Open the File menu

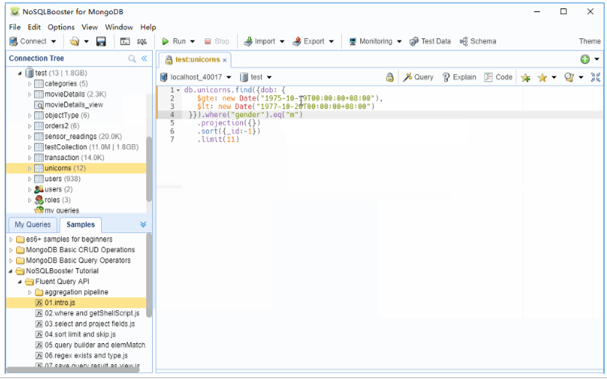15,27
